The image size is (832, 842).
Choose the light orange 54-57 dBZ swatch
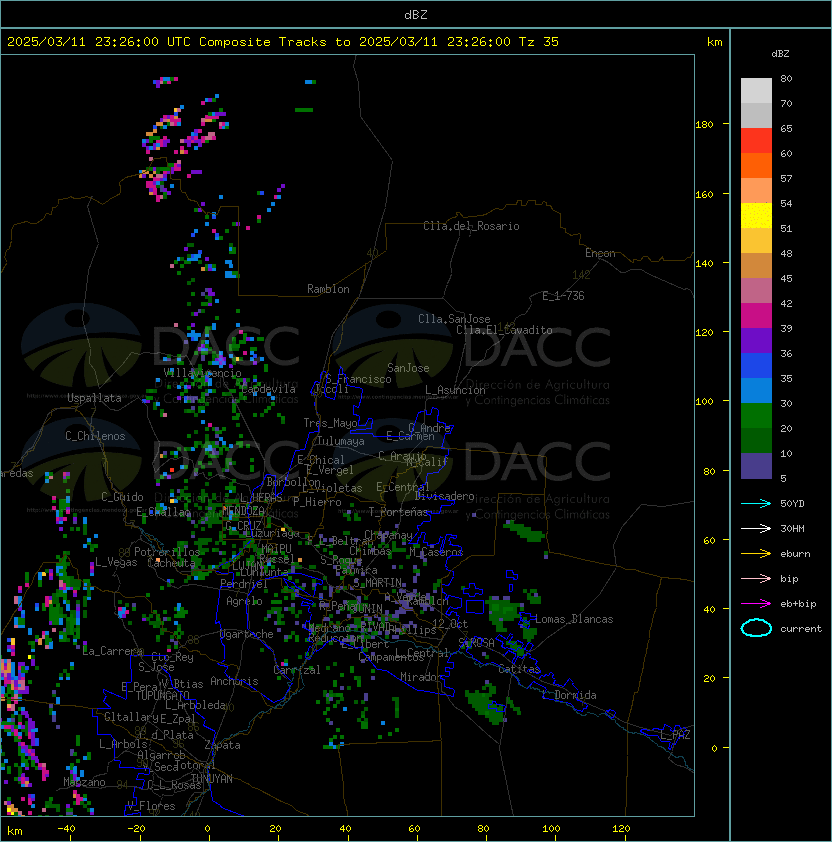coord(756,191)
